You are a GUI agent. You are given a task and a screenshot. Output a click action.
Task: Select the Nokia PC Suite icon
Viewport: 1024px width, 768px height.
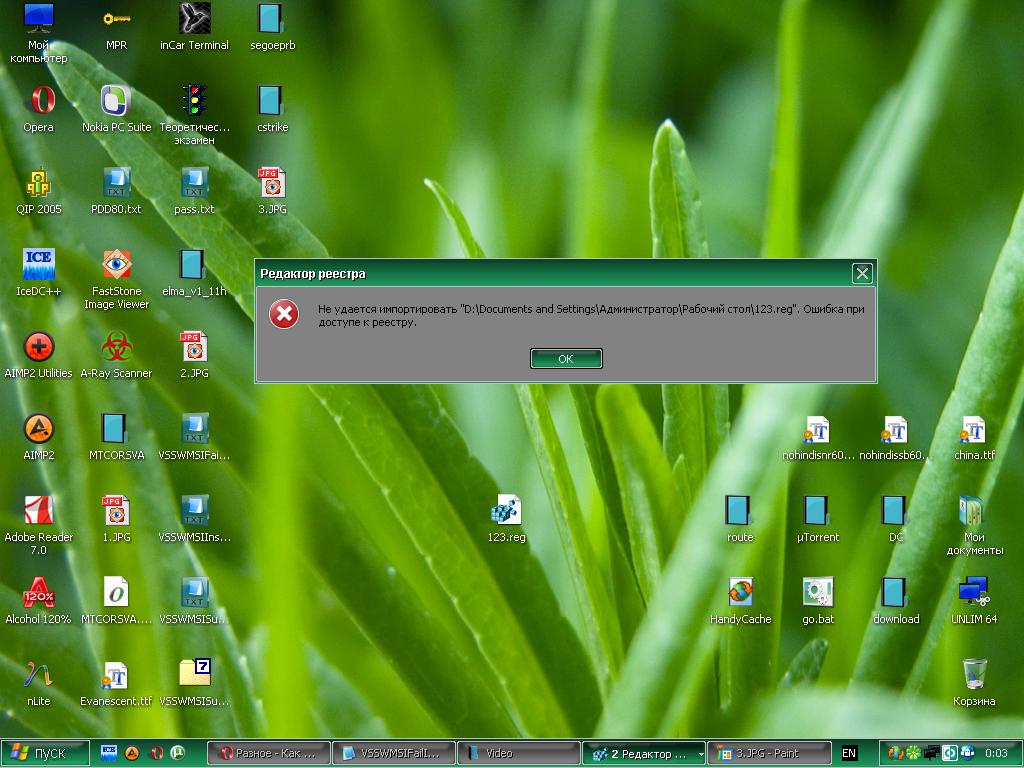tap(116, 108)
